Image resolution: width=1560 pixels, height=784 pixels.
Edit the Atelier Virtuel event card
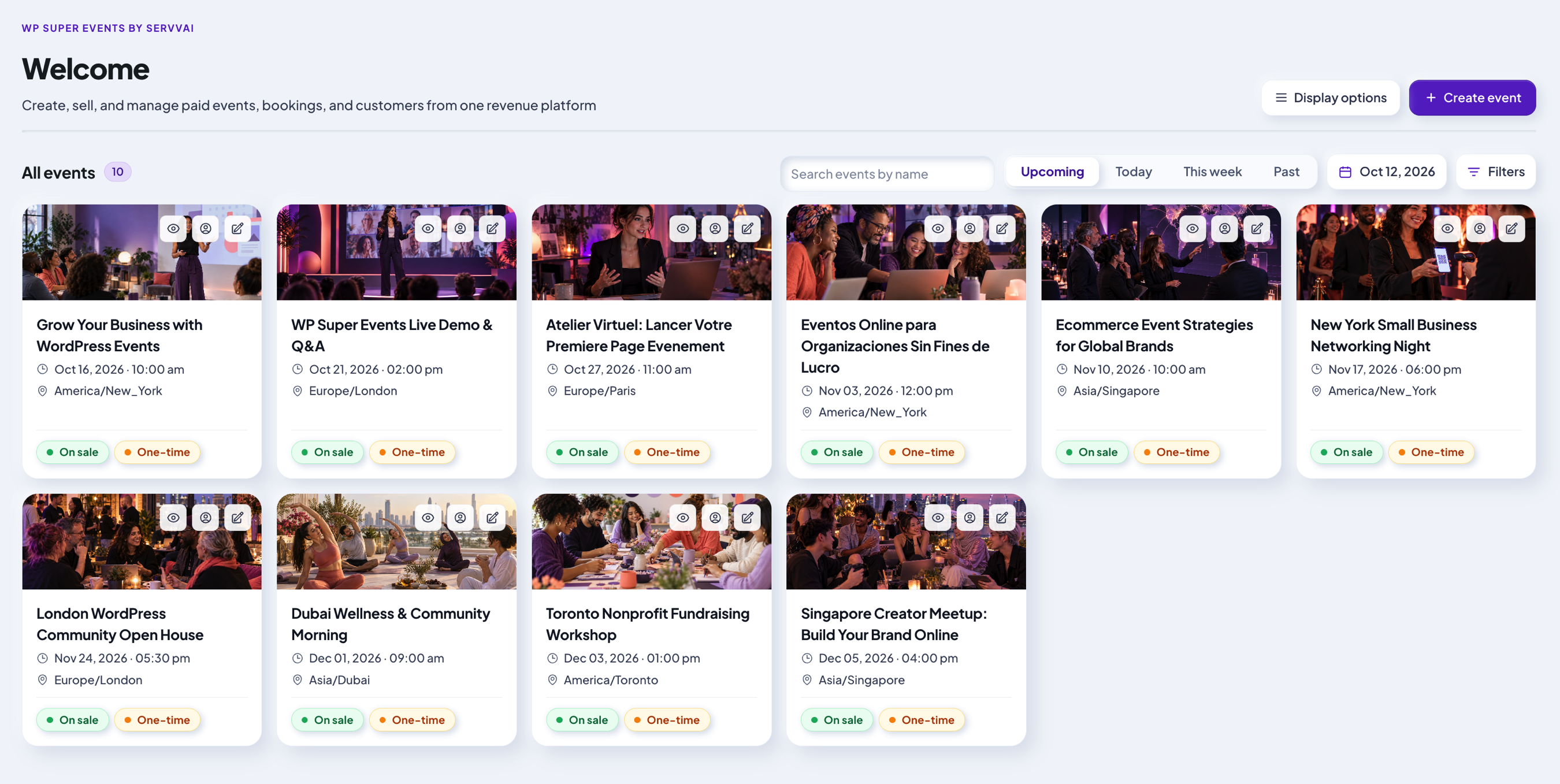[x=747, y=229]
